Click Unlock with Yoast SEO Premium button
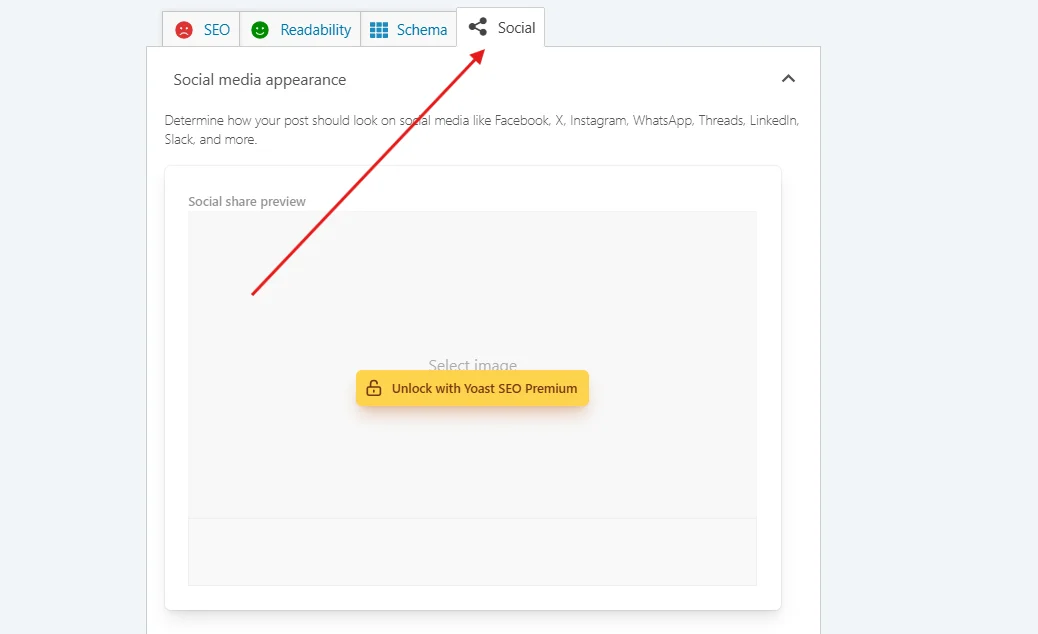The width and height of the screenshot is (1038, 634). point(472,388)
